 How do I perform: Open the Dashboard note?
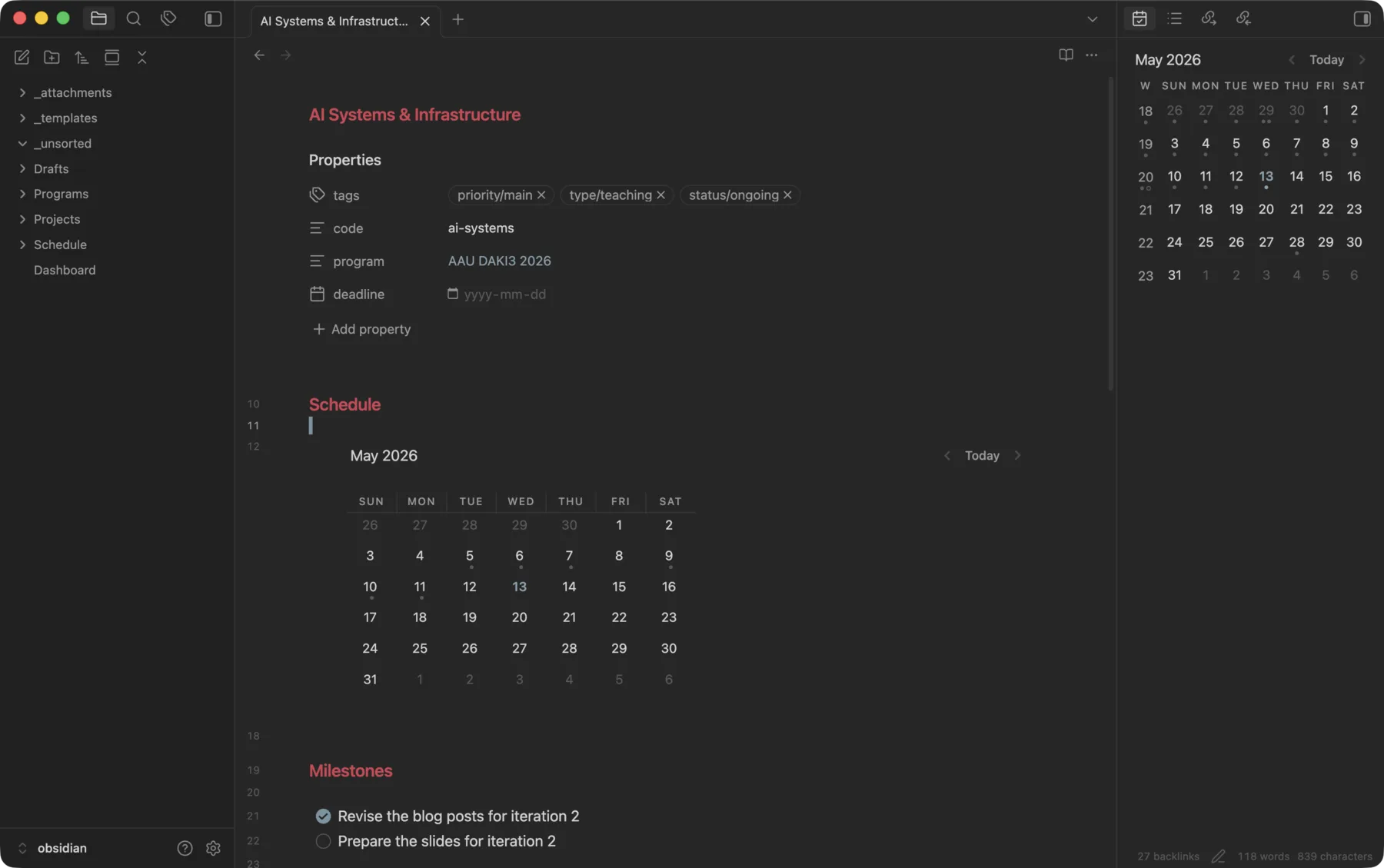pos(65,271)
